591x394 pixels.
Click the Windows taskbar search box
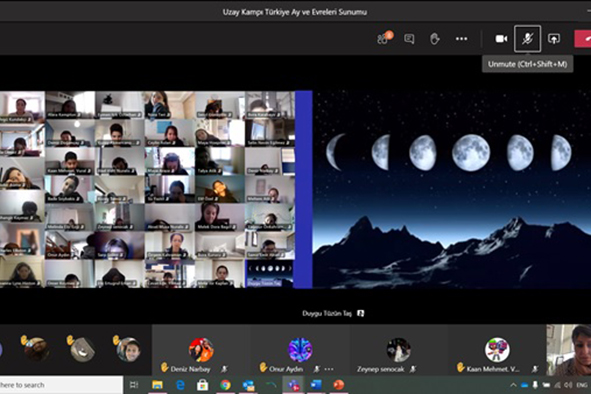tap(61, 385)
